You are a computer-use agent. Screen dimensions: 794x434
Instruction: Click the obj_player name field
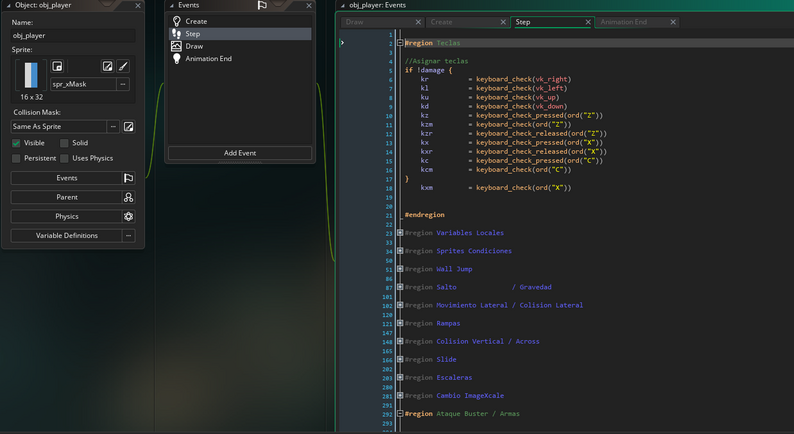point(73,35)
